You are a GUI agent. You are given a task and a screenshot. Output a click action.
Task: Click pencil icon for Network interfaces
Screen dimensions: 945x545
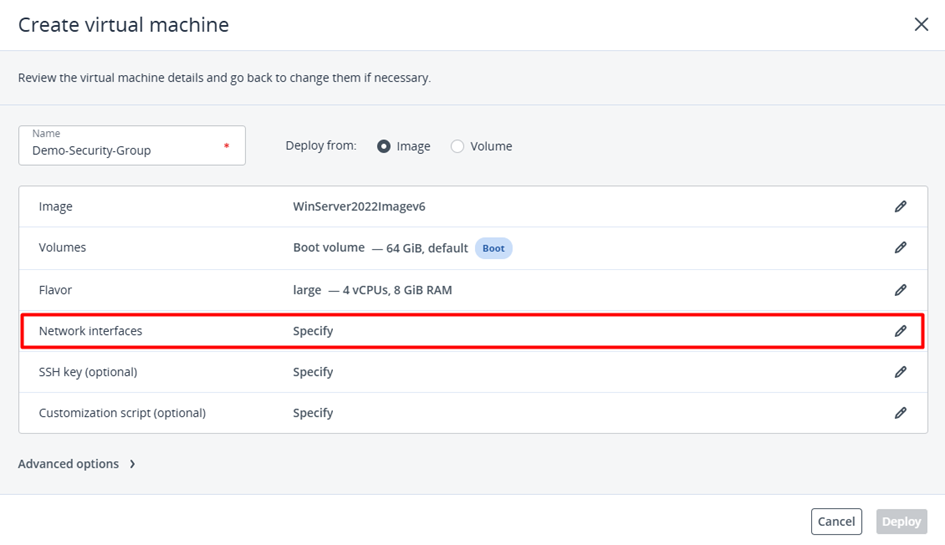point(900,331)
